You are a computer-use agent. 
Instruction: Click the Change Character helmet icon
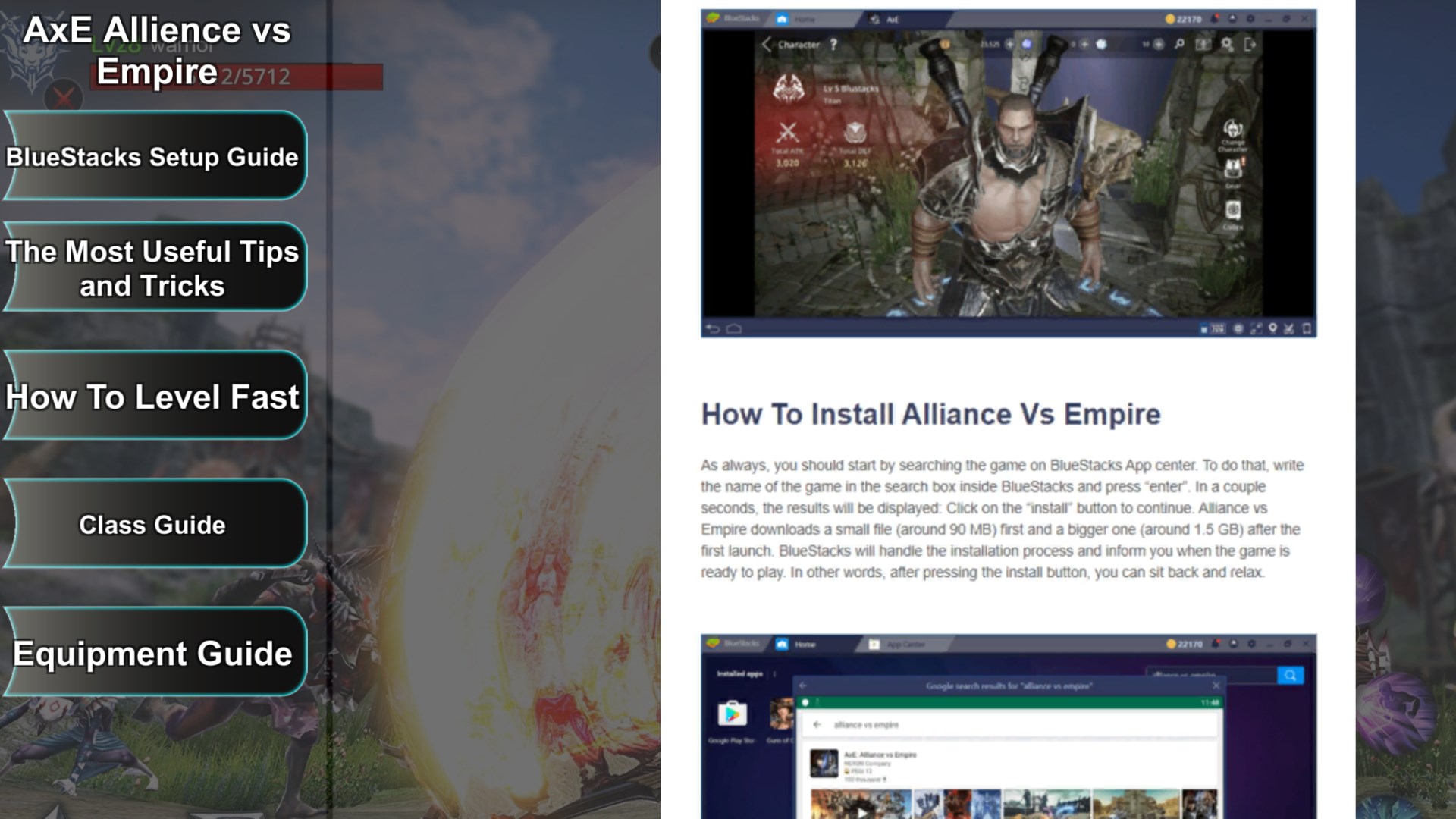[x=1233, y=129]
